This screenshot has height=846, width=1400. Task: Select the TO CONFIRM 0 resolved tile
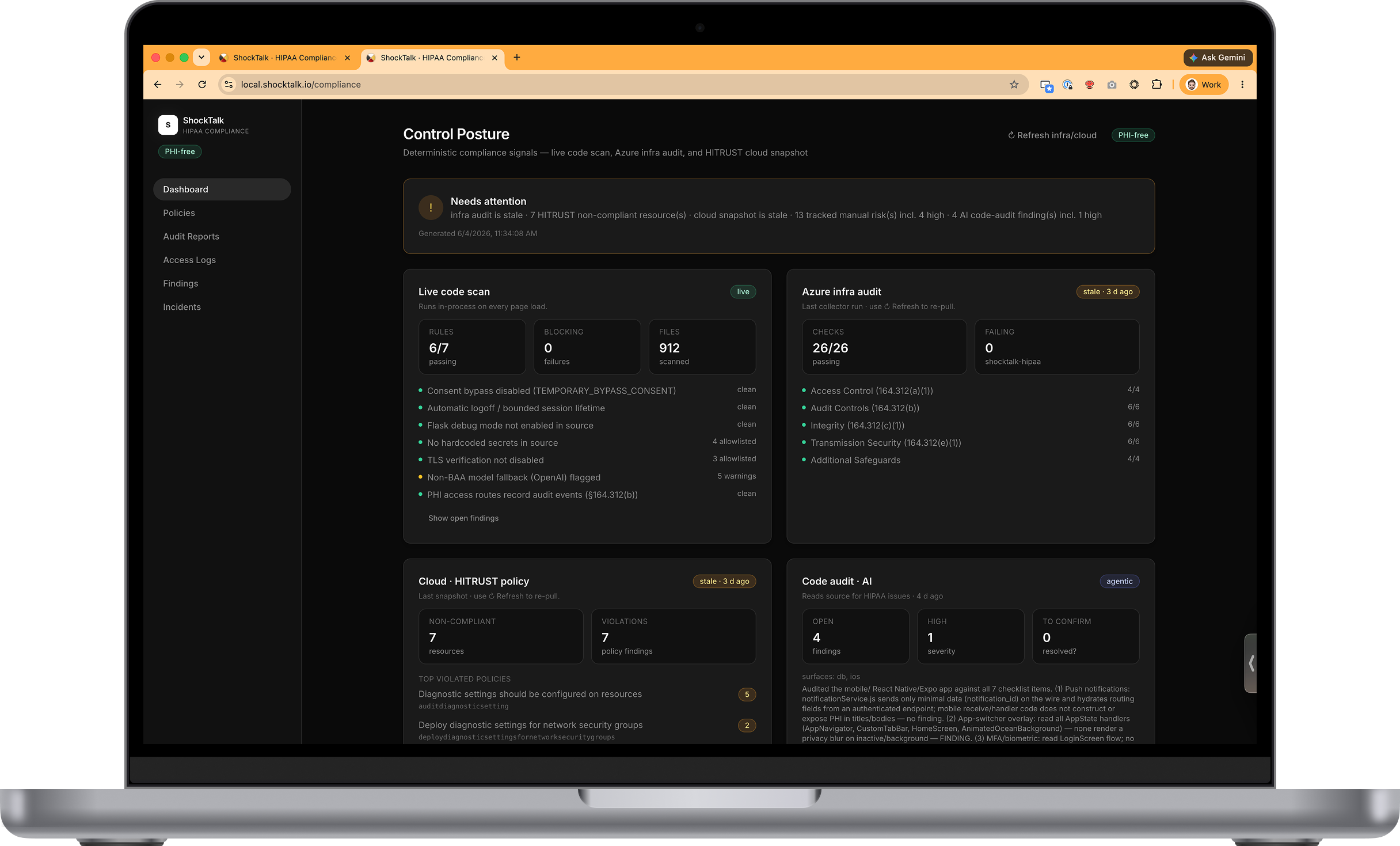click(1086, 636)
